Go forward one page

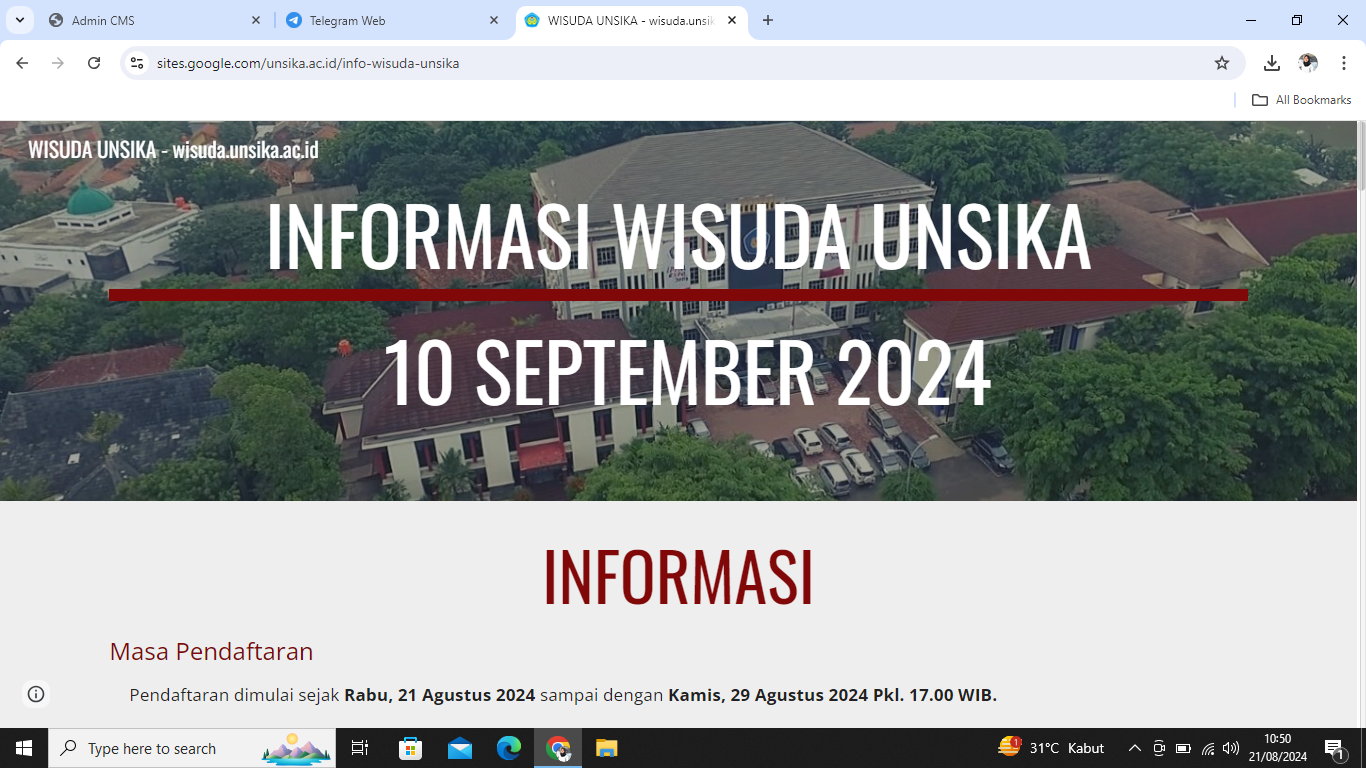pyautogui.click(x=58, y=63)
